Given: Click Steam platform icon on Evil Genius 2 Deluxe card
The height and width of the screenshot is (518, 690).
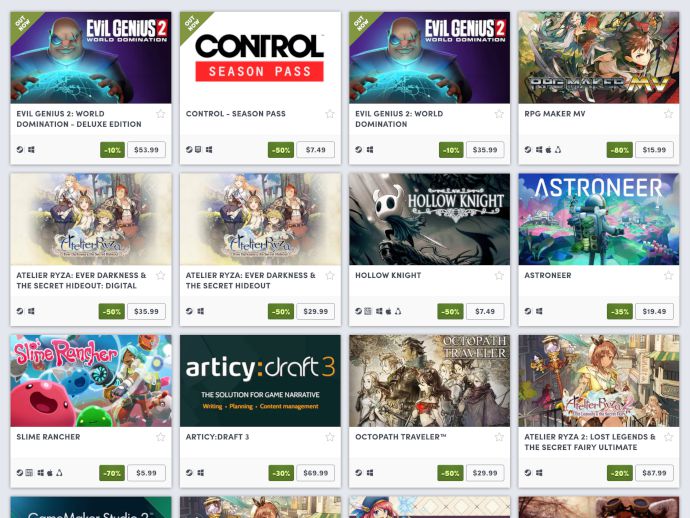Looking at the screenshot, I should pyautogui.click(x=20, y=150).
